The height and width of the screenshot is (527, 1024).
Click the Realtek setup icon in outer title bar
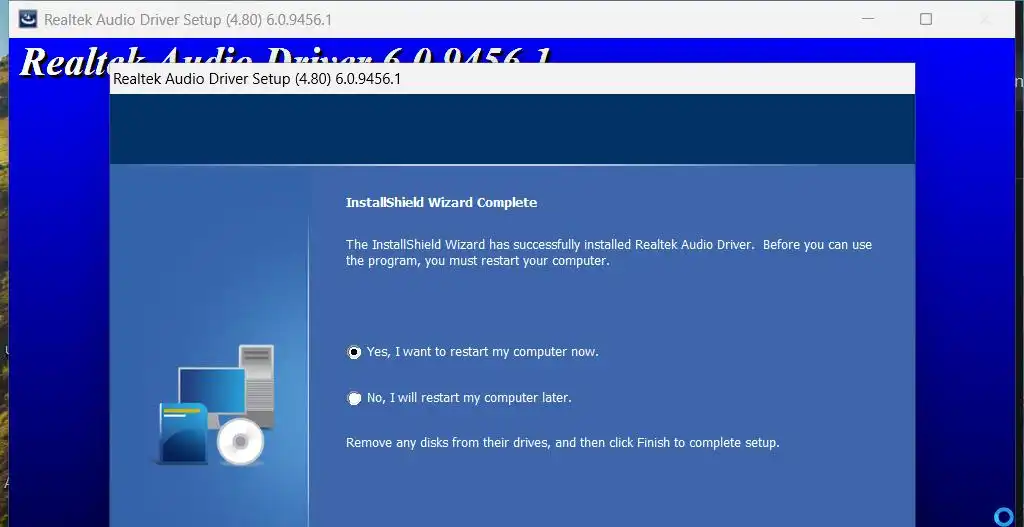click(x=27, y=19)
